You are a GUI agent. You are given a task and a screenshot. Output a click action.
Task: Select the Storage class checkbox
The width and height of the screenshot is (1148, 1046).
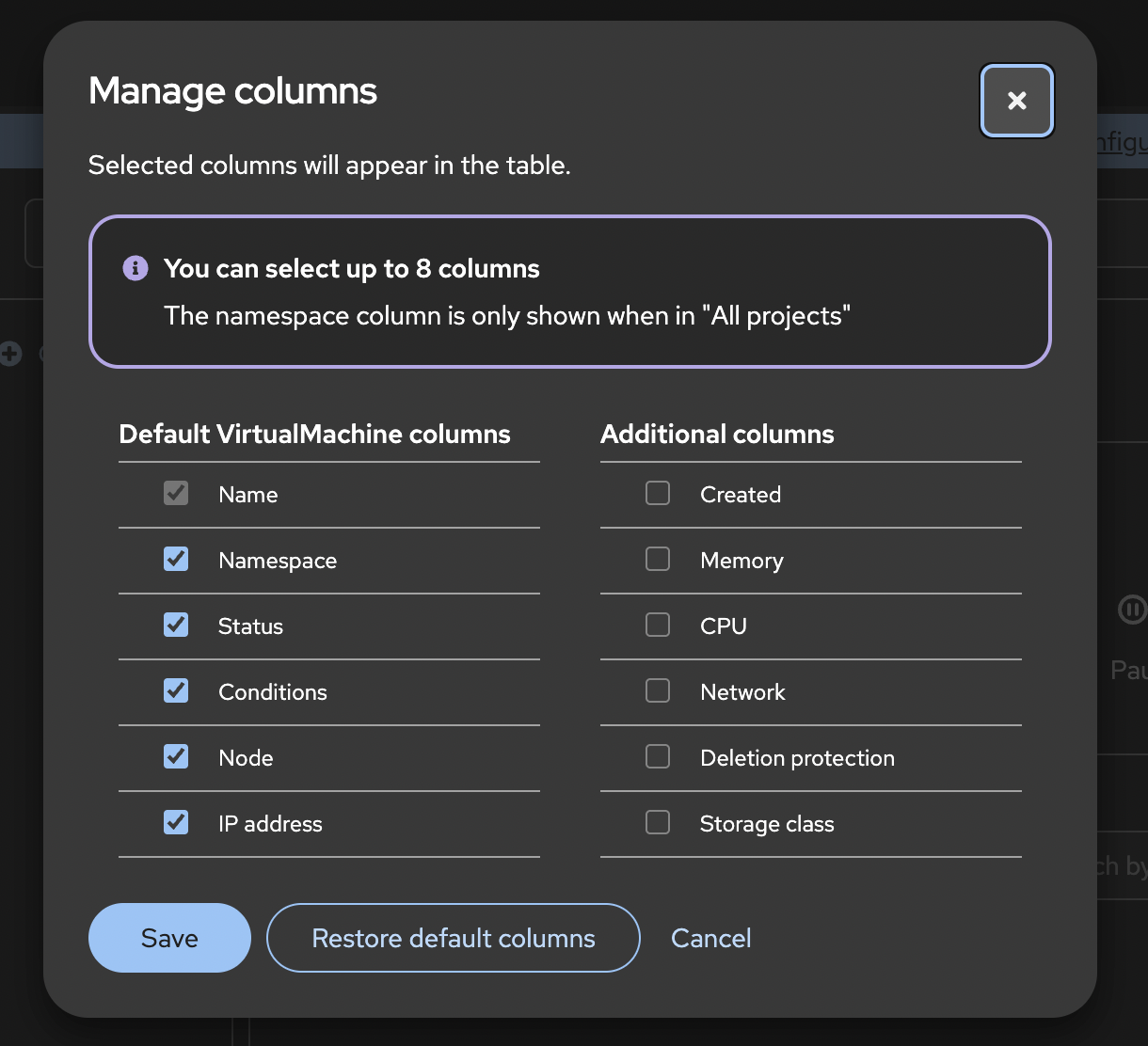[x=658, y=823]
